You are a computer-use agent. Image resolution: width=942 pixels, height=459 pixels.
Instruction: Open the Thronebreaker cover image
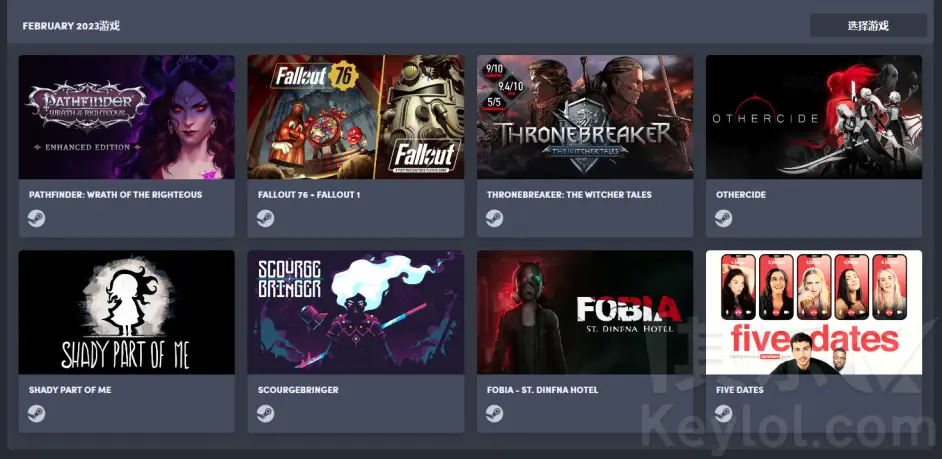[585, 117]
